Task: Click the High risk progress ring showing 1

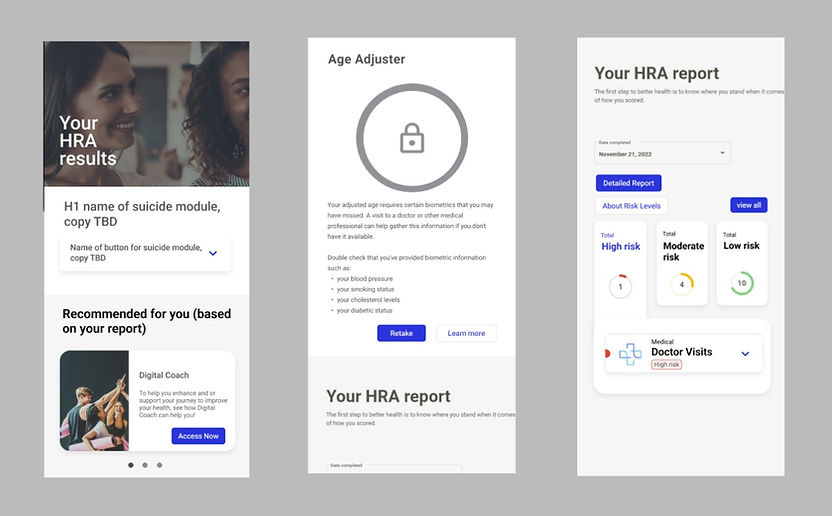Action: coord(620,287)
